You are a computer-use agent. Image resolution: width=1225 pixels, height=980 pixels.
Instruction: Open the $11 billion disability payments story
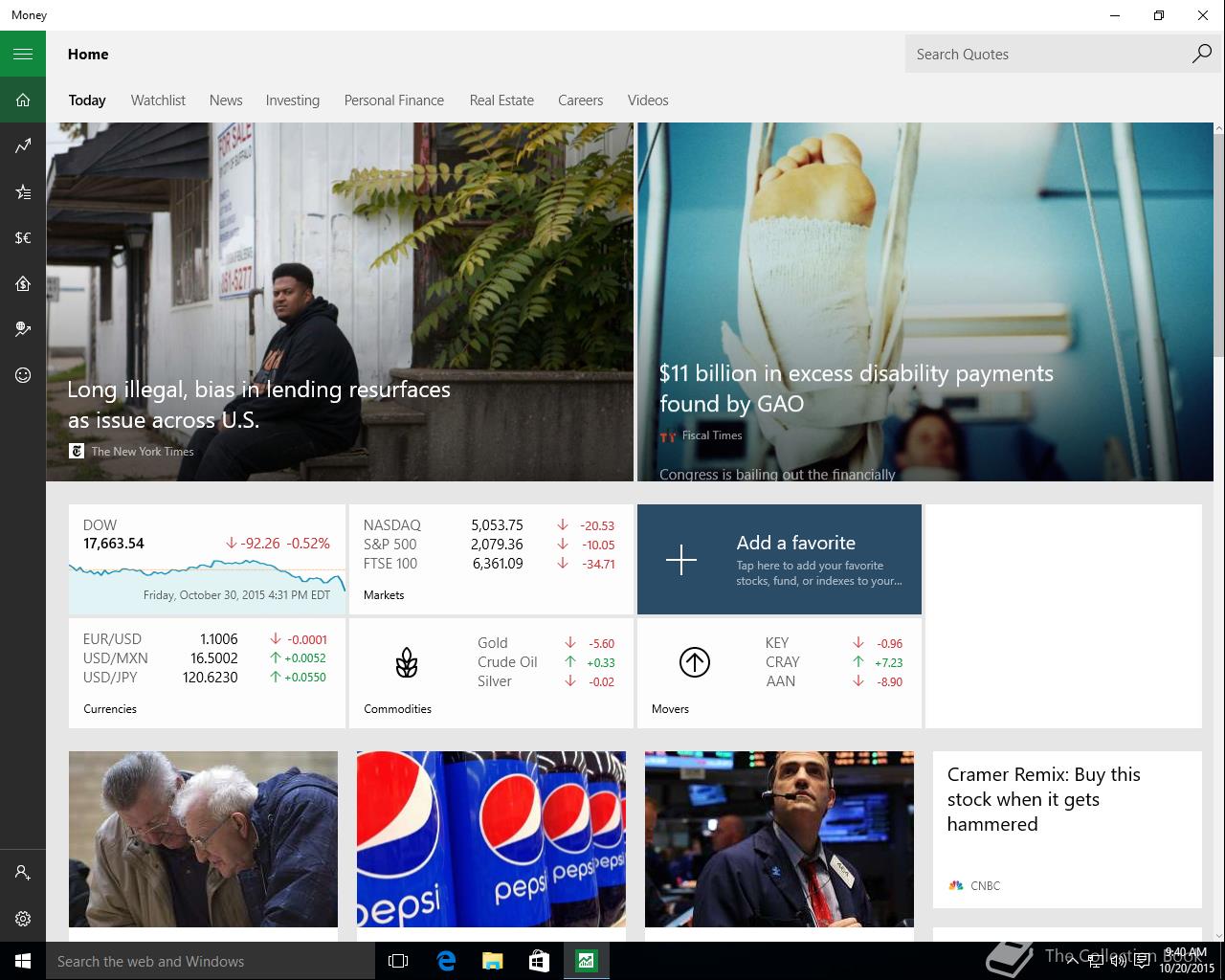point(857,389)
